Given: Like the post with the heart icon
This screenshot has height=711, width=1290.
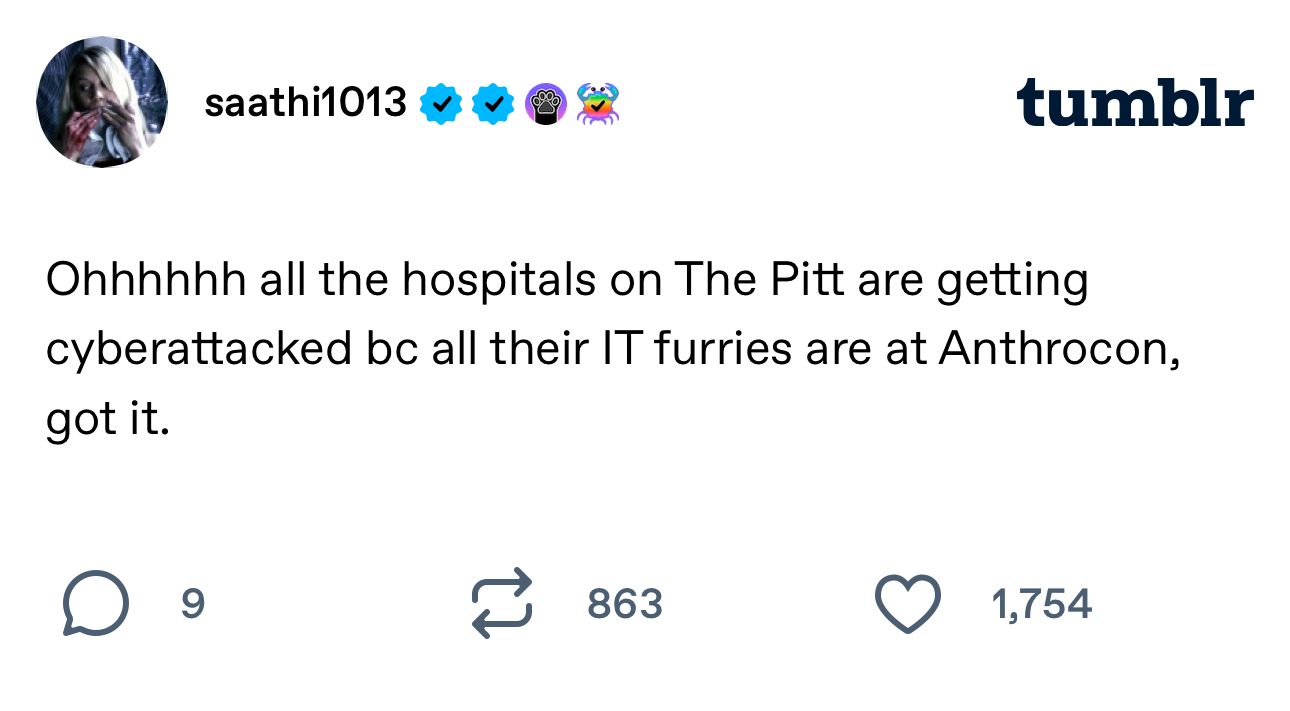Looking at the screenshot, I should tap(907, 604).
